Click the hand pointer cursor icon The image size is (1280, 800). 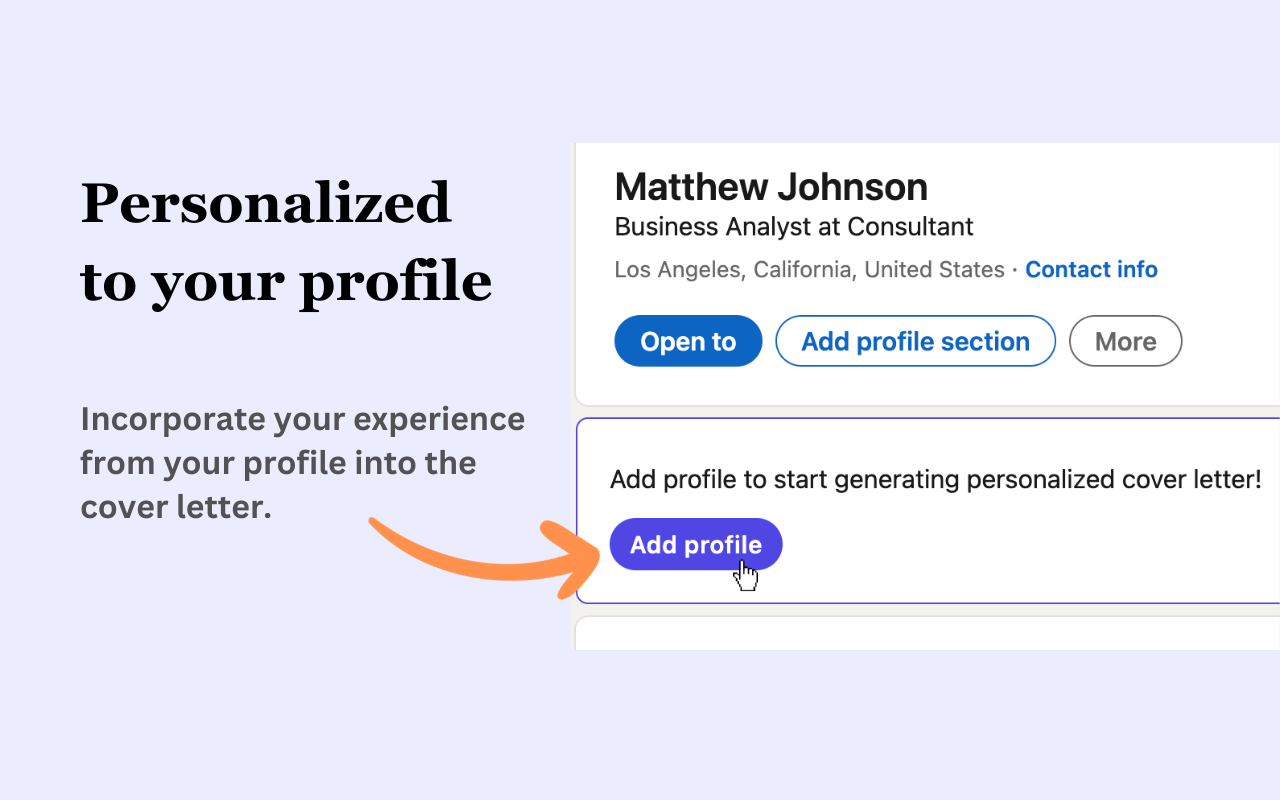pyautogui.click(x=746, y=575)
